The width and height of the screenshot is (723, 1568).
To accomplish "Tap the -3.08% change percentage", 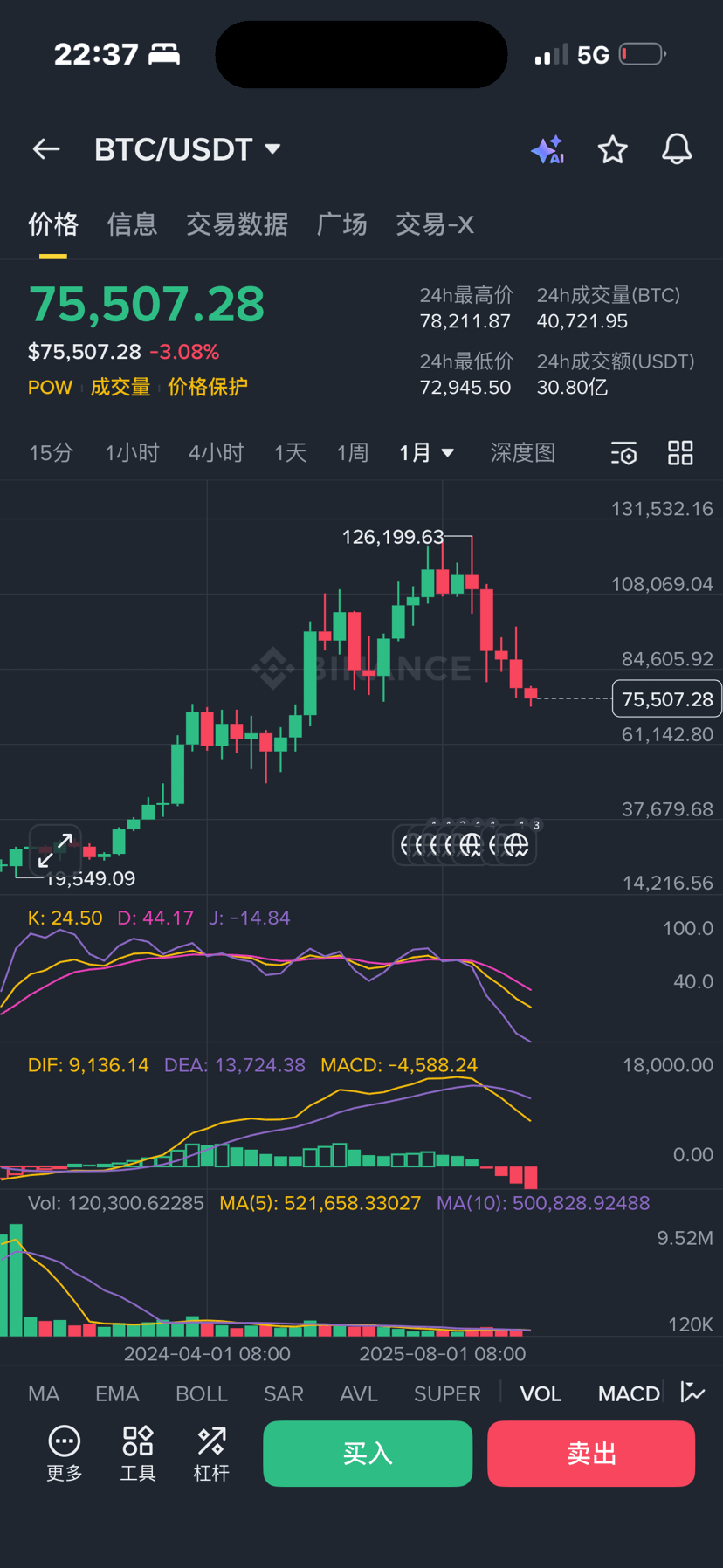I will (184, 353).
